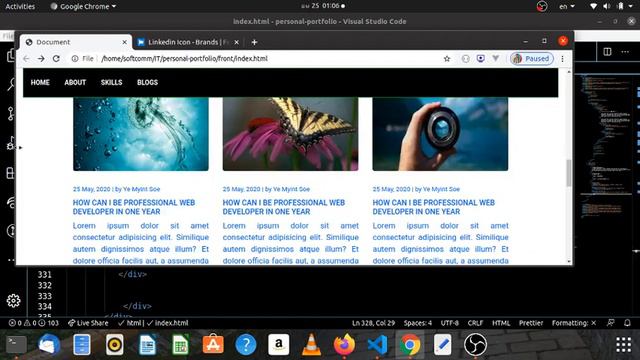Click SKILLS in page navigation
Image resolution: width=640 pixels, height=360 pixels.
tap(111, 82)
